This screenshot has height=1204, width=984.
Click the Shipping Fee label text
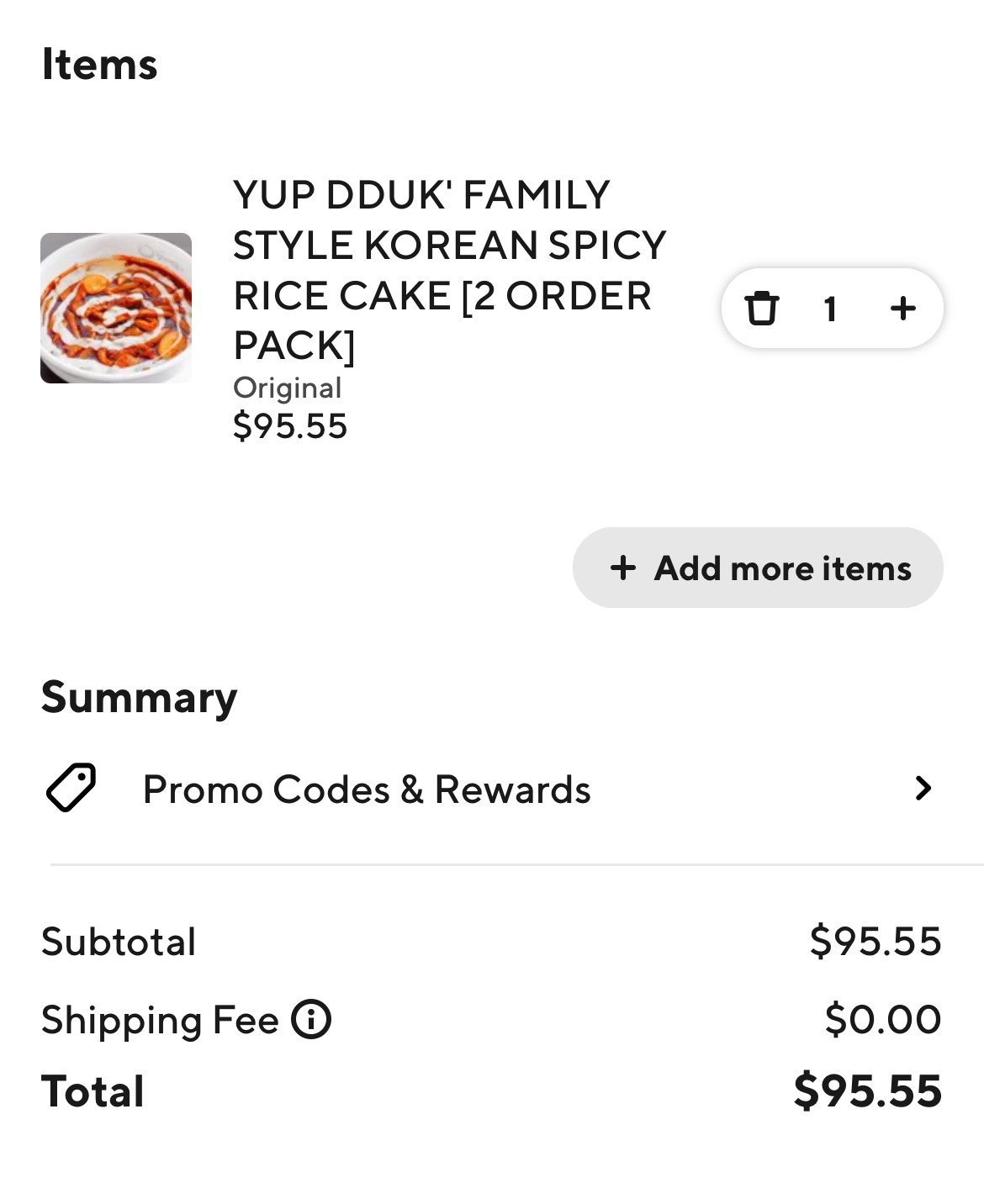(x=160, y=1020)
